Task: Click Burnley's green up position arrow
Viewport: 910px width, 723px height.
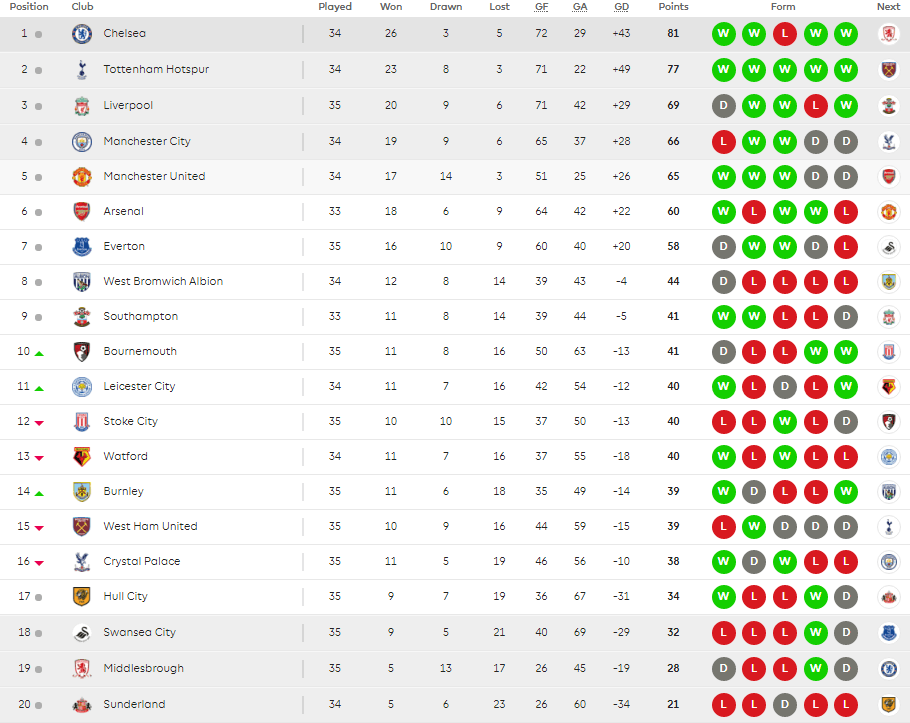Action: click(x=39, y=493)
